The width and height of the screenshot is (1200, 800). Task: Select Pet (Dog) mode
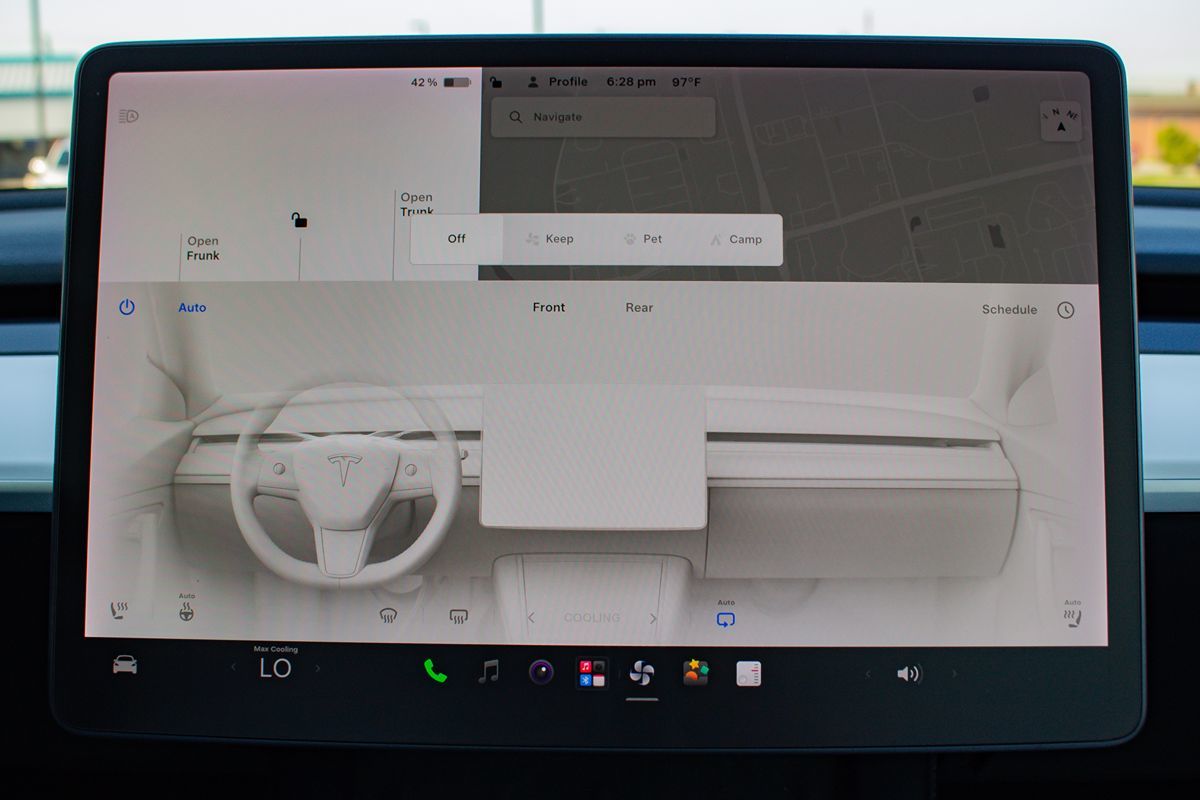[x=643, y=239]
